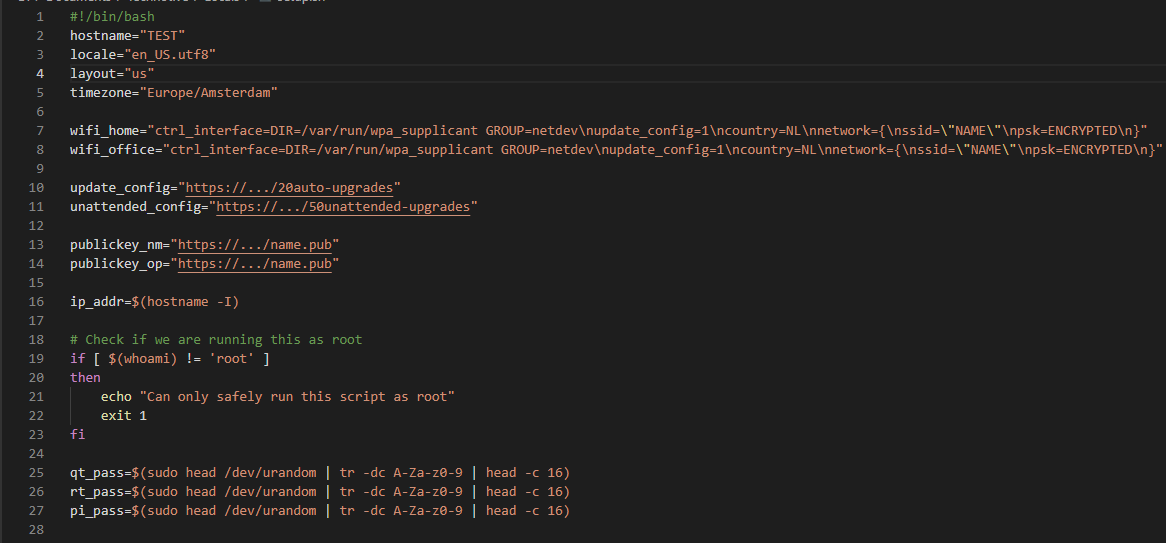This screenshot has width=1166, height=543.
Task: Select line 4 via its line number
Action: coord(40,74)
